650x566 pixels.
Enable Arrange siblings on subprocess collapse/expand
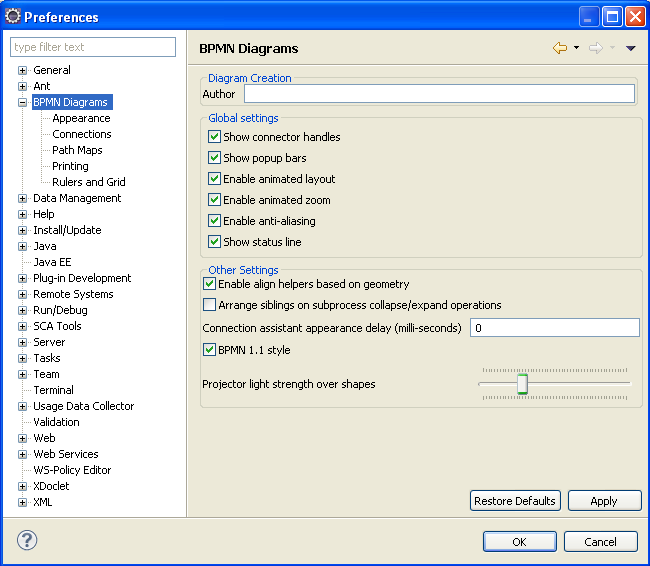click(209, 305)
